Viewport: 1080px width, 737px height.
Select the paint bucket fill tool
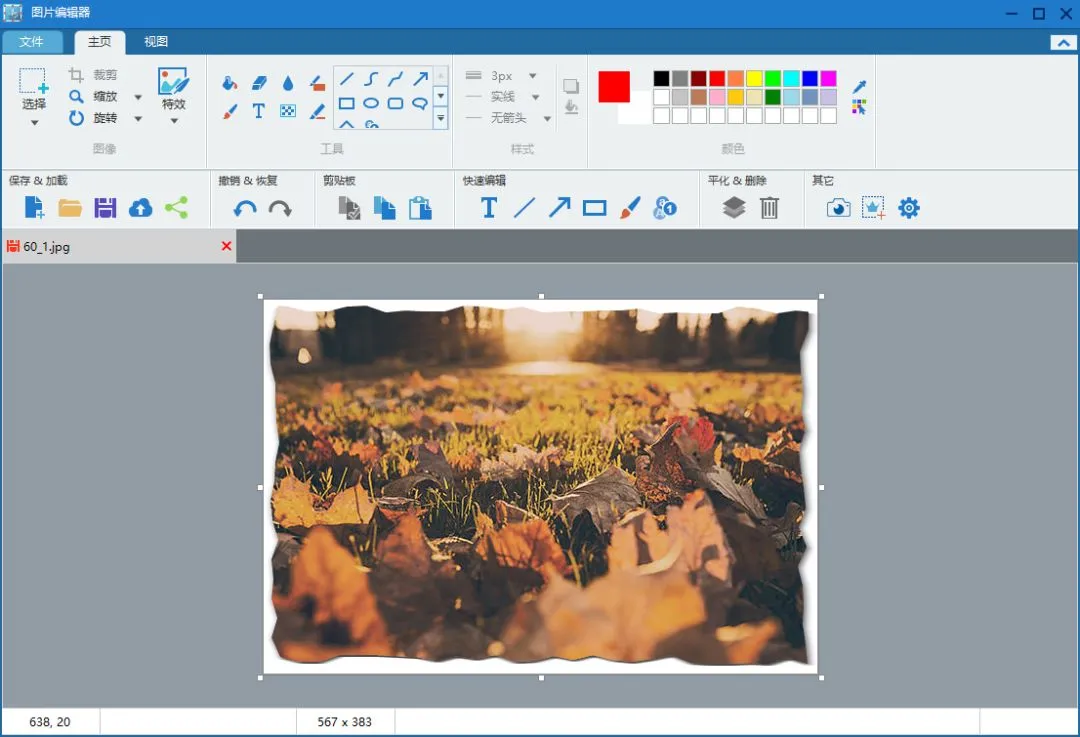click(230, 83)
